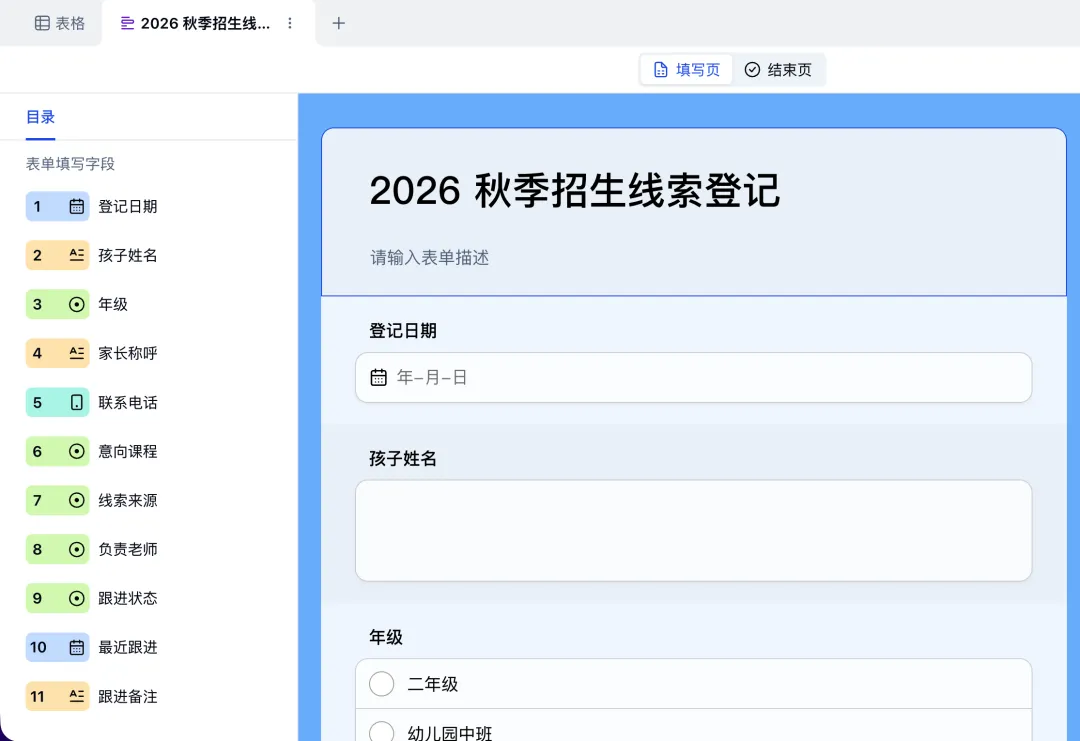Viewport: 1080px width, 741px height.
Task: Click the 登记日期 question label in the form
Action: tap(403, 331)
